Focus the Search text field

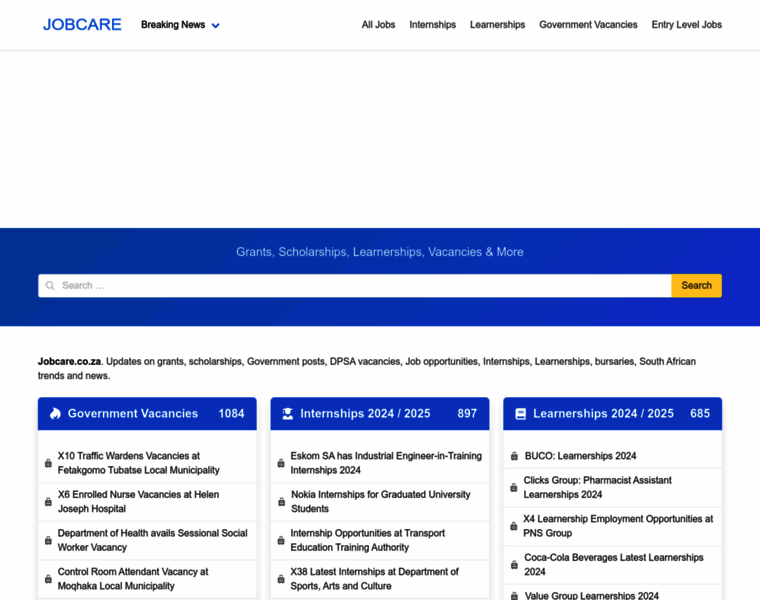(x=355, y=285)
